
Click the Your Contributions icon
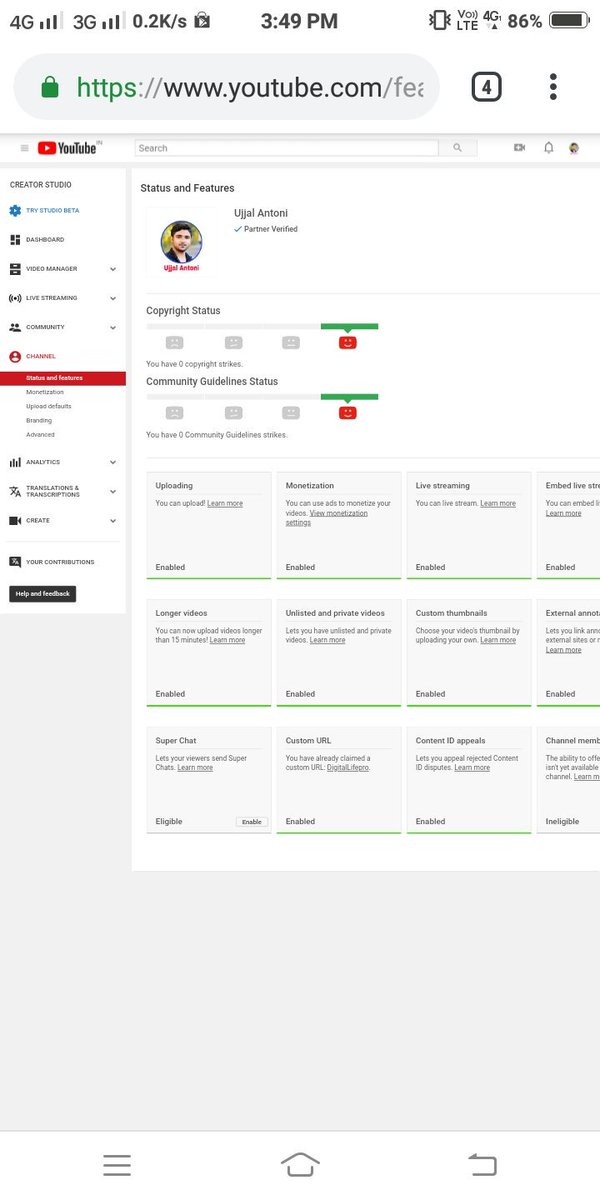click(15, 562)
